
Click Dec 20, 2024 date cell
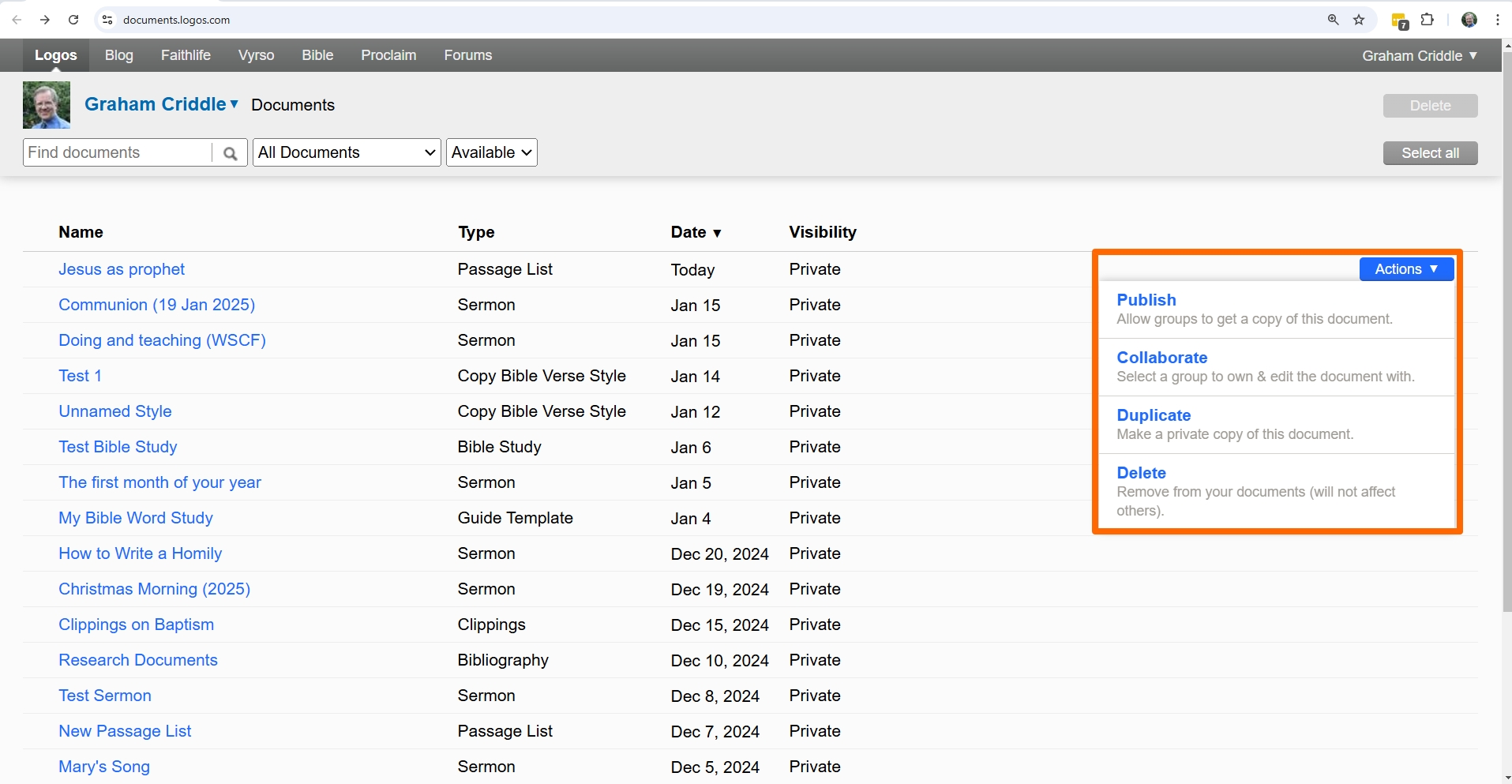(x=720, y=554)
